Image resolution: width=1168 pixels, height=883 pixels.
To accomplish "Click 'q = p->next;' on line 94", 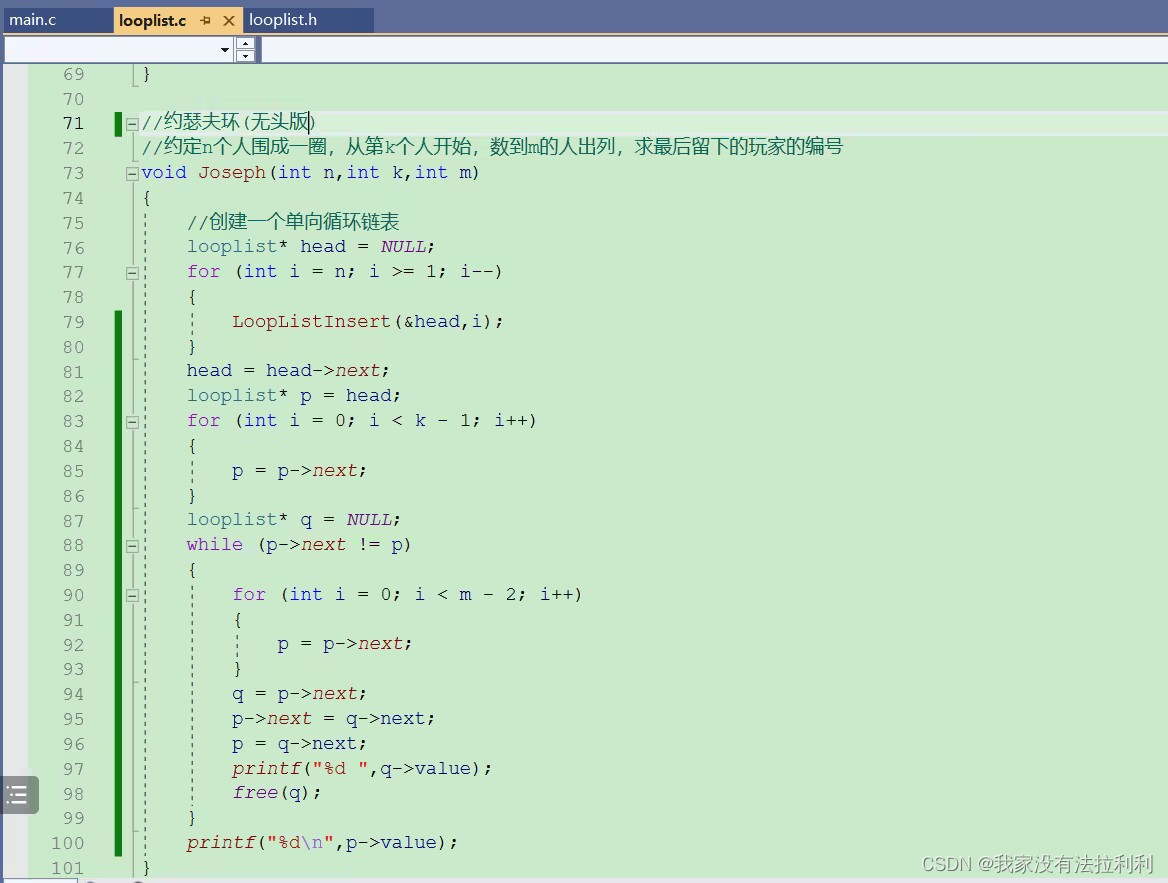I will (x=299, y=694).
